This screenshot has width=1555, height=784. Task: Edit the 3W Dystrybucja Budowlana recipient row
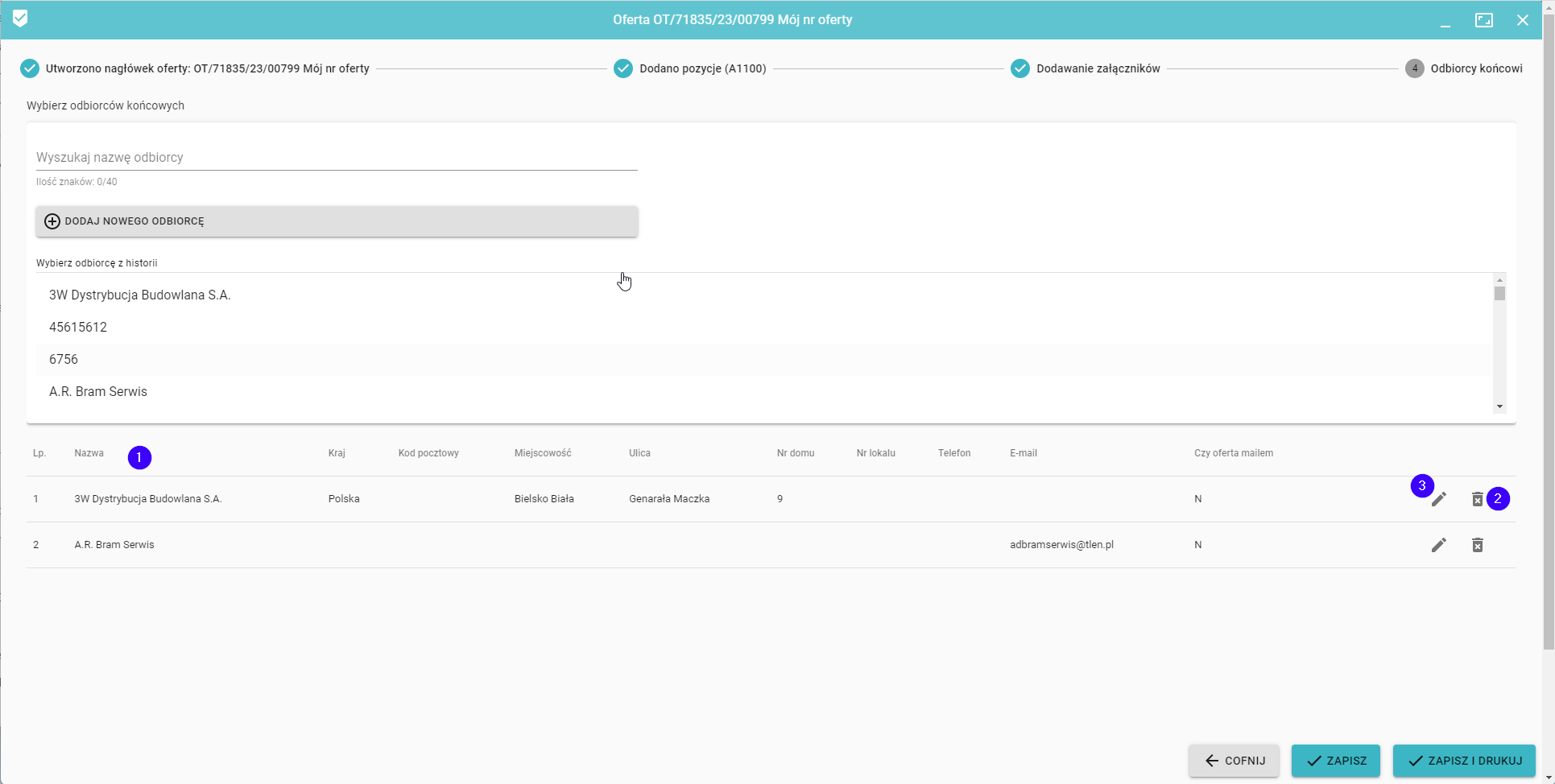(x=1439, y=500)
